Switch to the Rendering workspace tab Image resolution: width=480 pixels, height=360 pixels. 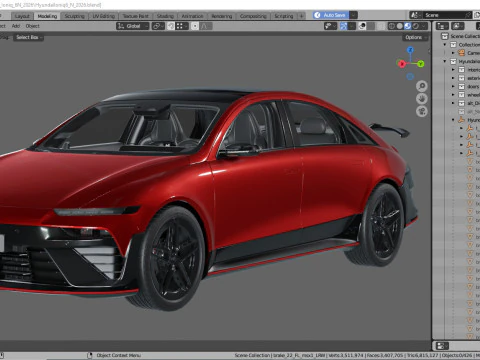coord(222,16)
